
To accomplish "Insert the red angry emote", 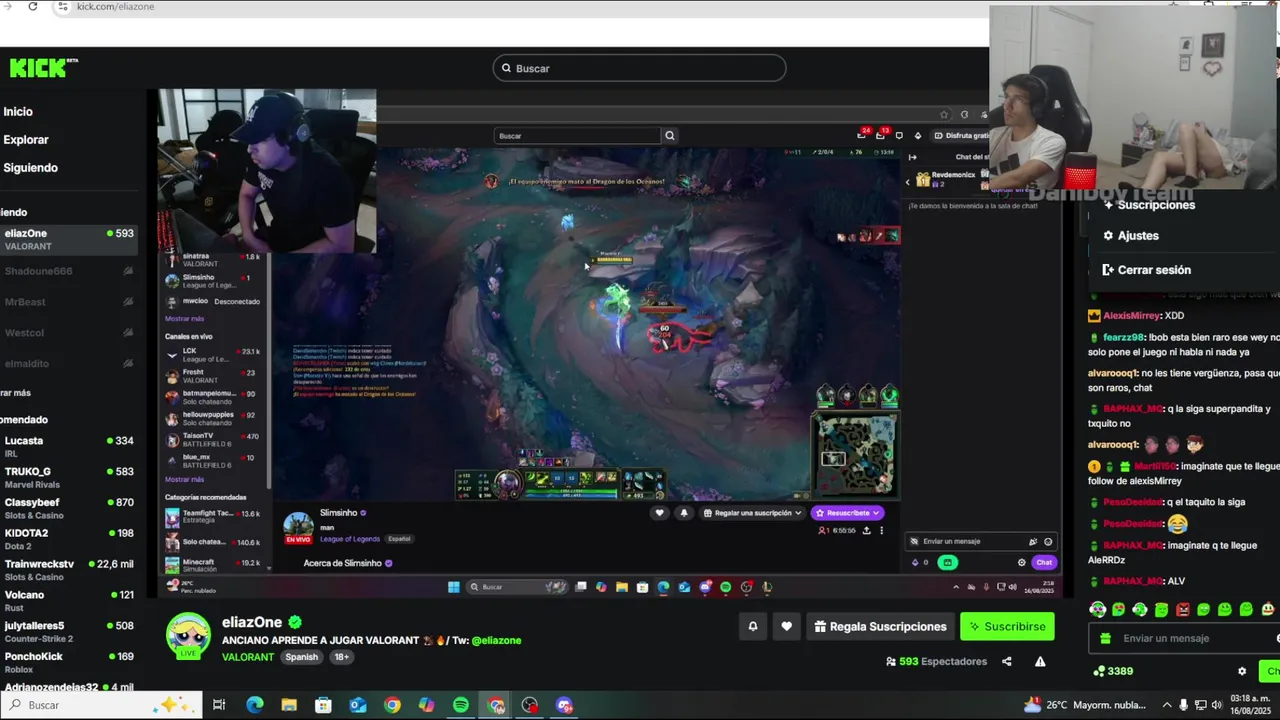I will [1183, 609].
